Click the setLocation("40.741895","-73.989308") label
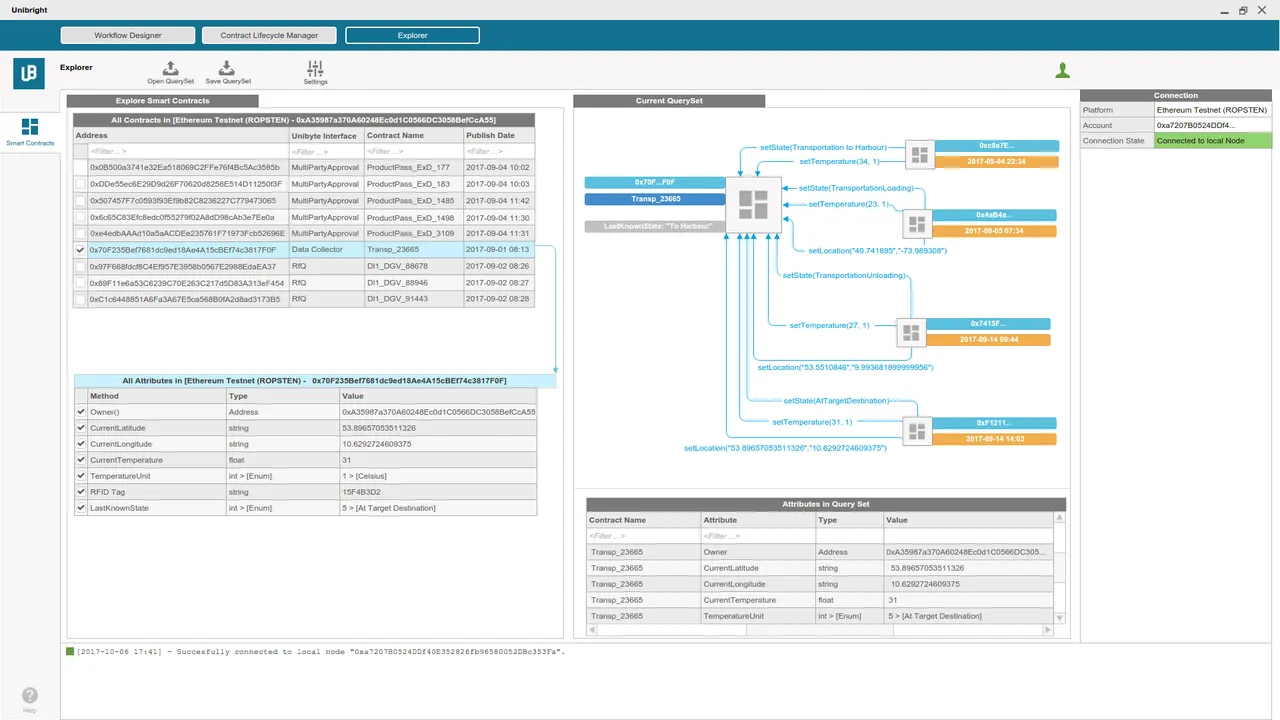Viewport: 1280px width, 720px height. (x=877, y=251)
